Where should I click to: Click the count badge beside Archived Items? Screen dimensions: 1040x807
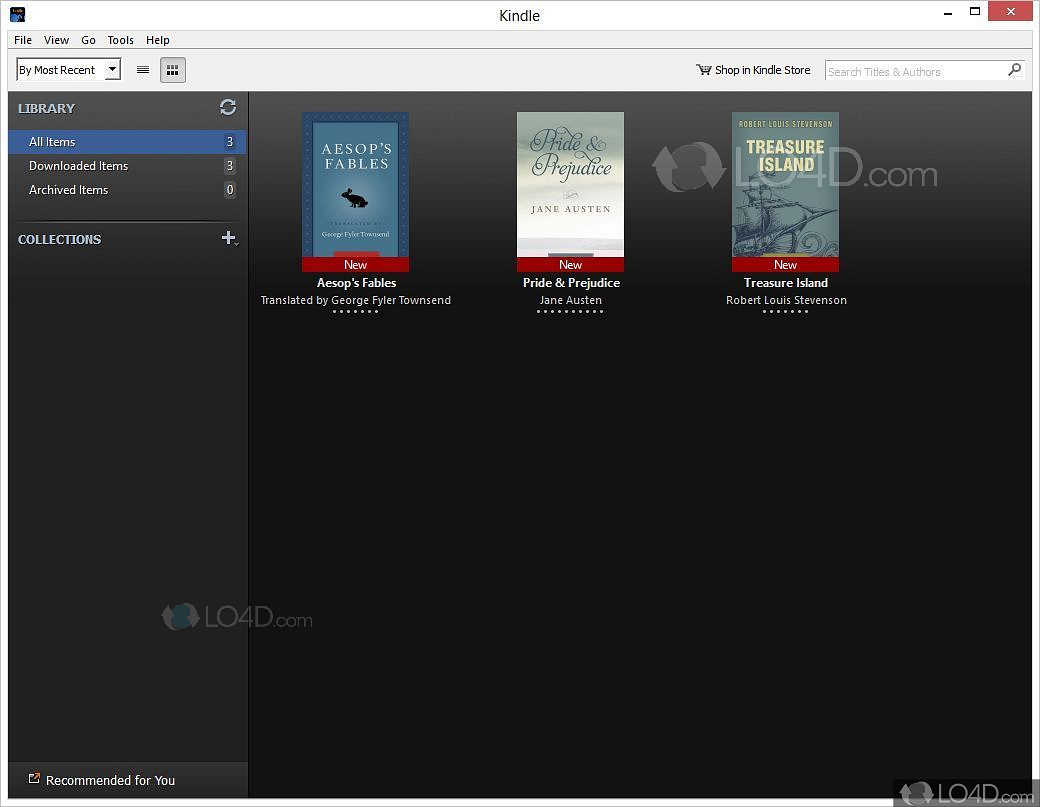(229, 190)
